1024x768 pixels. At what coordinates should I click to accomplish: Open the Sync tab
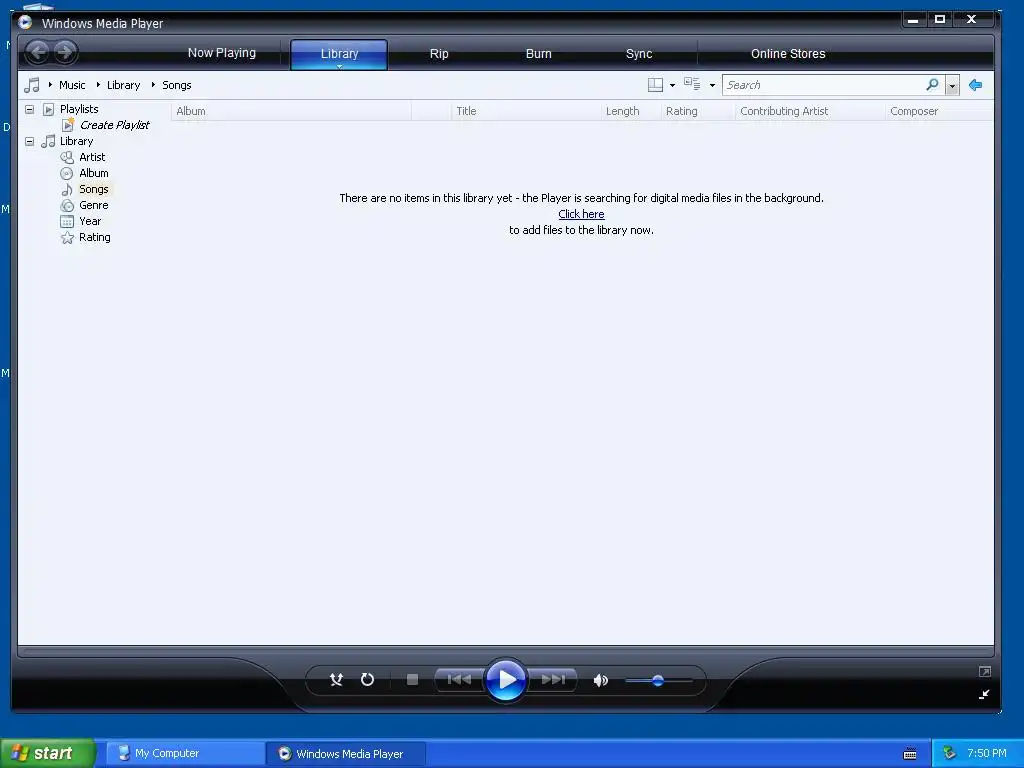[x=639, y=54]
